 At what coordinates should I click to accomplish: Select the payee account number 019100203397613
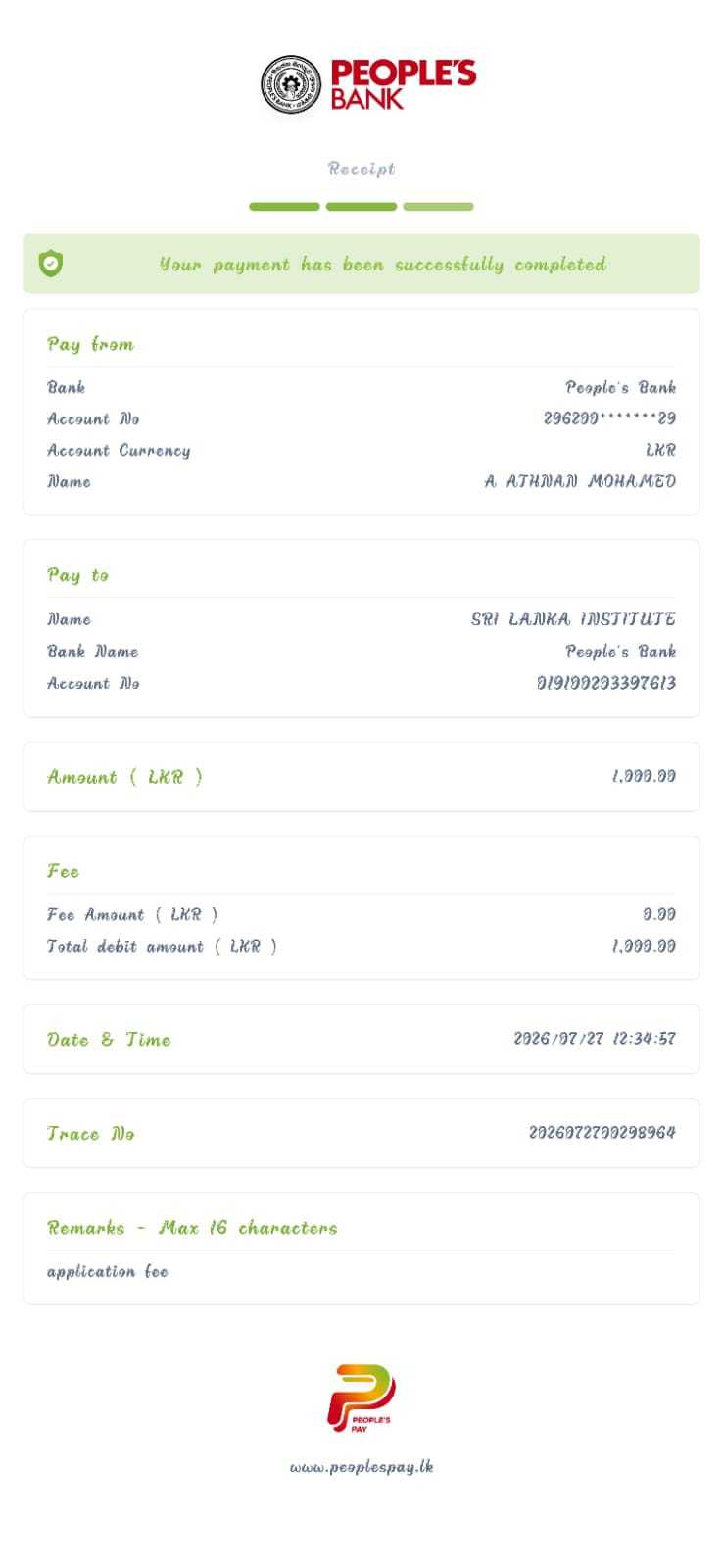click(x=606, y=683)
